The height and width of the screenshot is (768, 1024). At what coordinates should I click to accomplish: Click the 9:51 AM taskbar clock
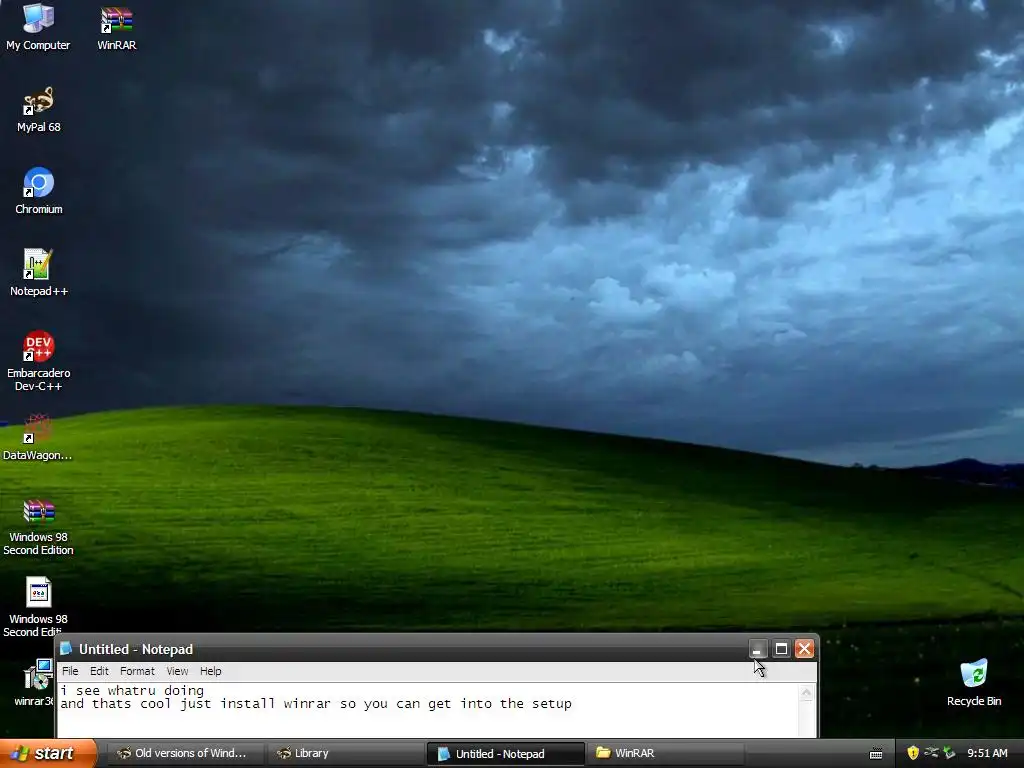(987, 754)
